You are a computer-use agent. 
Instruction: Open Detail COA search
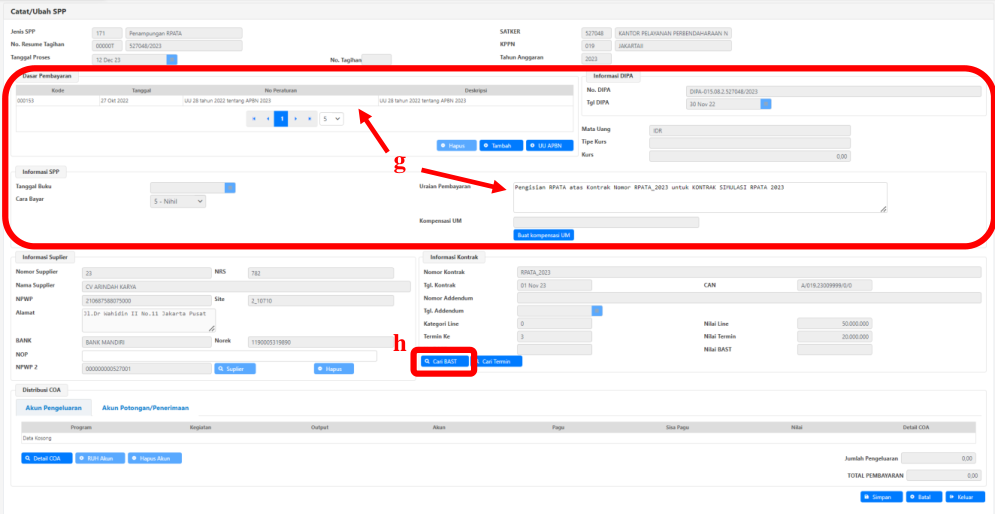[x=45, y=458]
